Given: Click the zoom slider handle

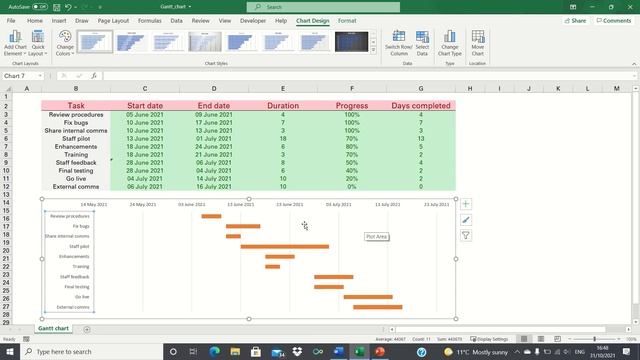Looking at the screenshot, I should point(594,339).
